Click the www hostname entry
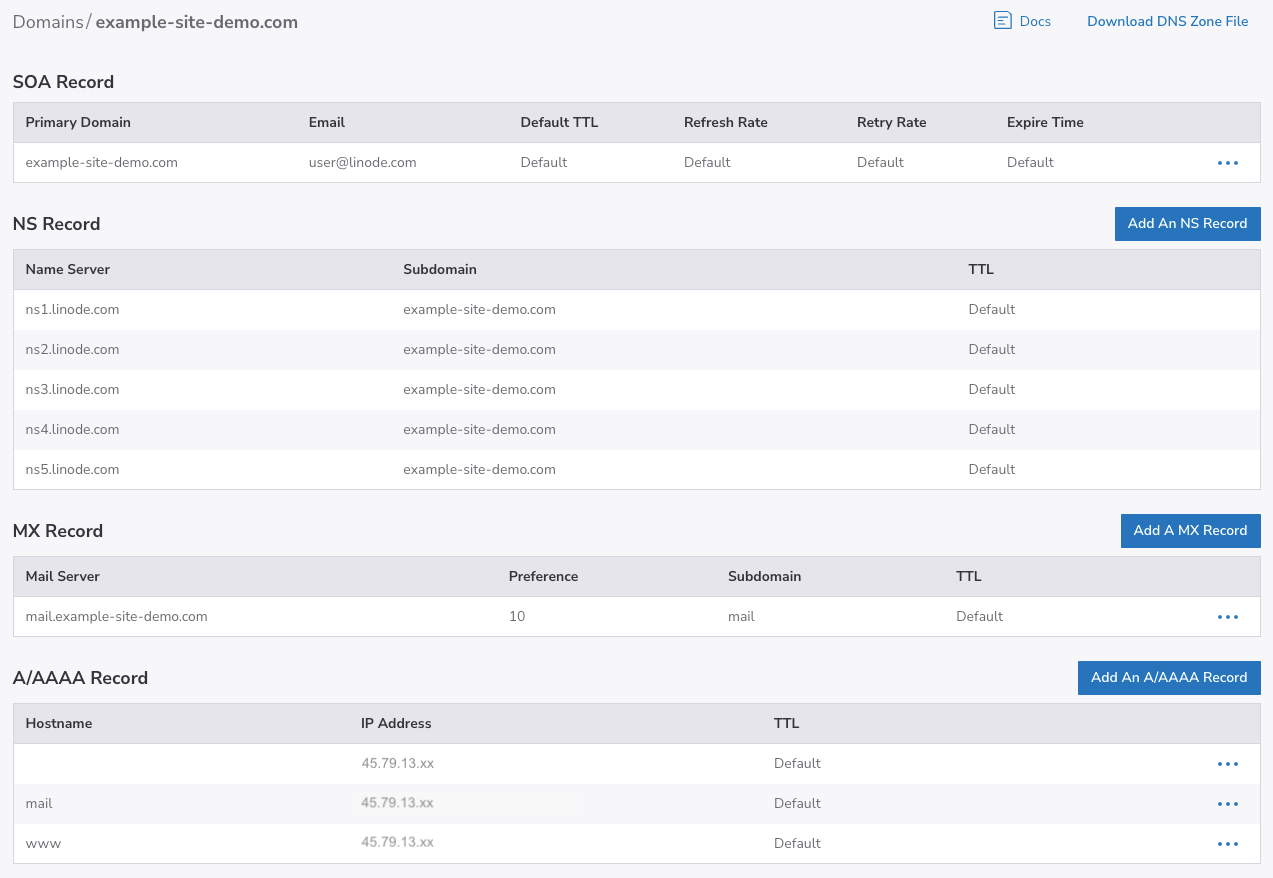The width and height of the screenshot is (1273, 878). [43, 844]
